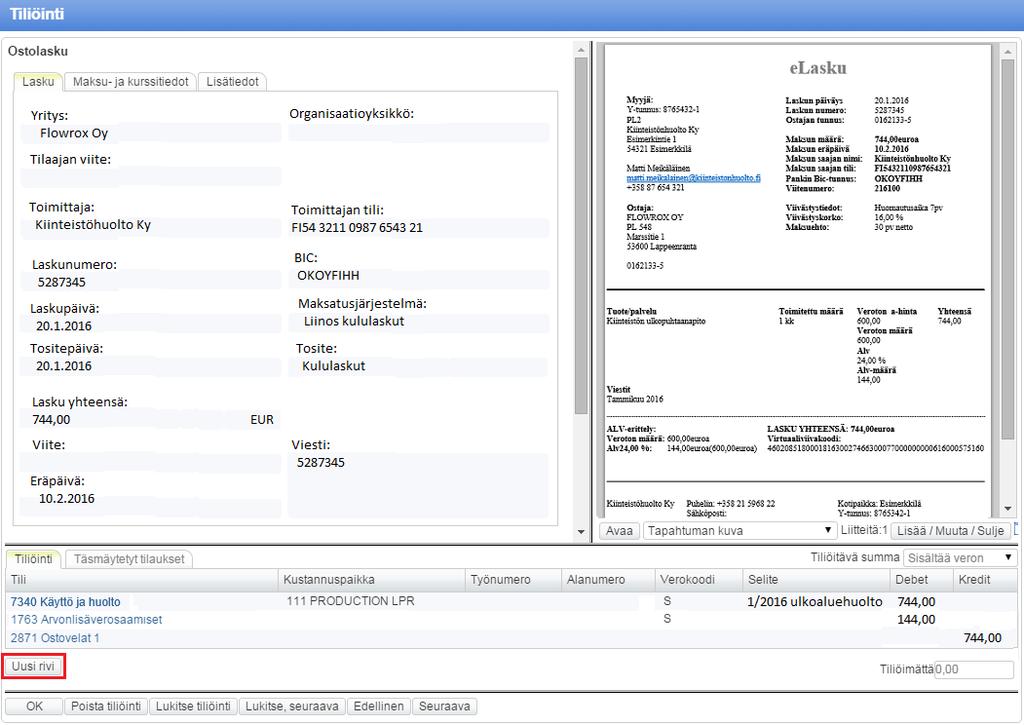Click the eLasku invoice image preview
The image size is (1024, 725).
click(797, 281)
